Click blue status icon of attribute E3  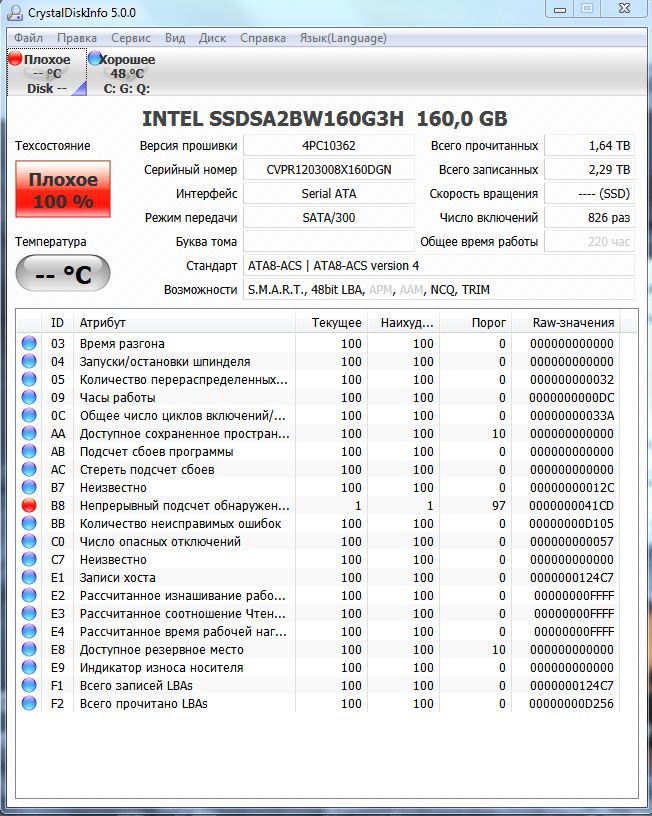pyautogui.click(x=29, y=613)
